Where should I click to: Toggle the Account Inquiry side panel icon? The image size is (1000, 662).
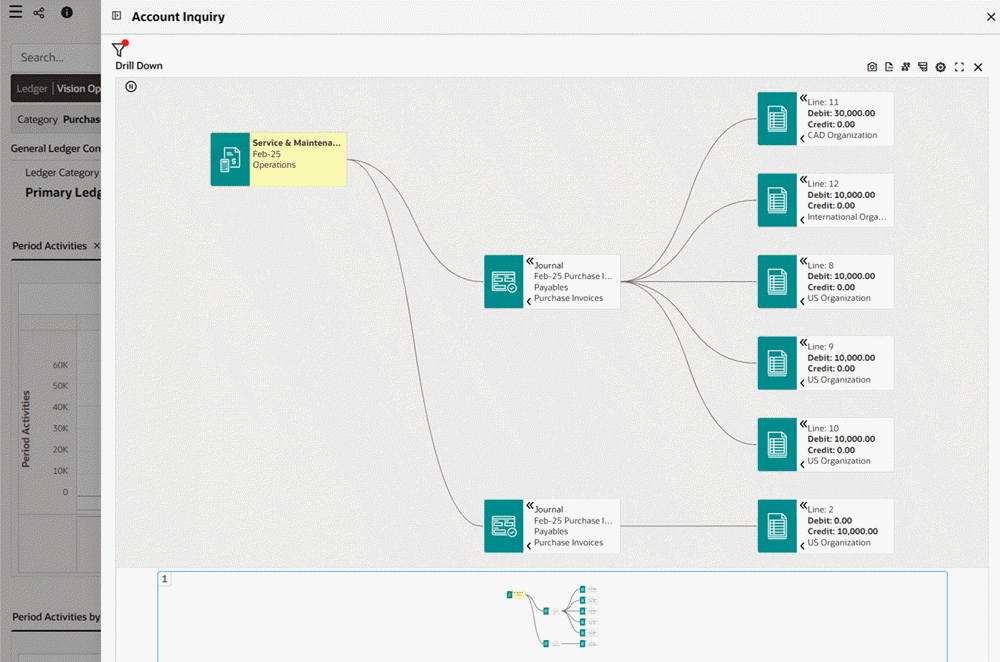(x=117, y=16)
